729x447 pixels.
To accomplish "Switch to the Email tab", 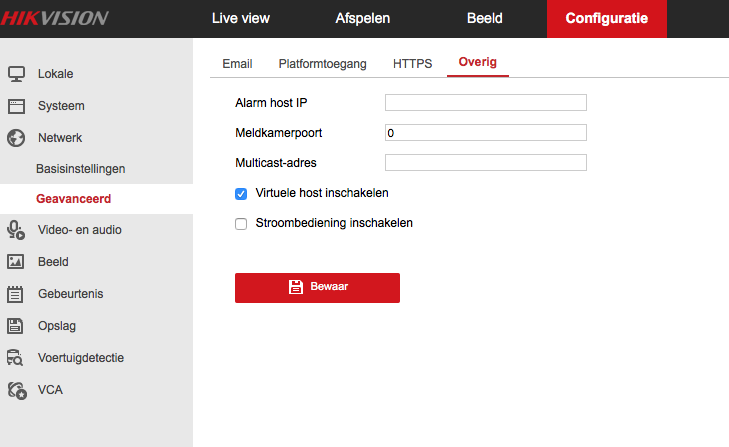I will pyautogui.click(x=237, y=64).
